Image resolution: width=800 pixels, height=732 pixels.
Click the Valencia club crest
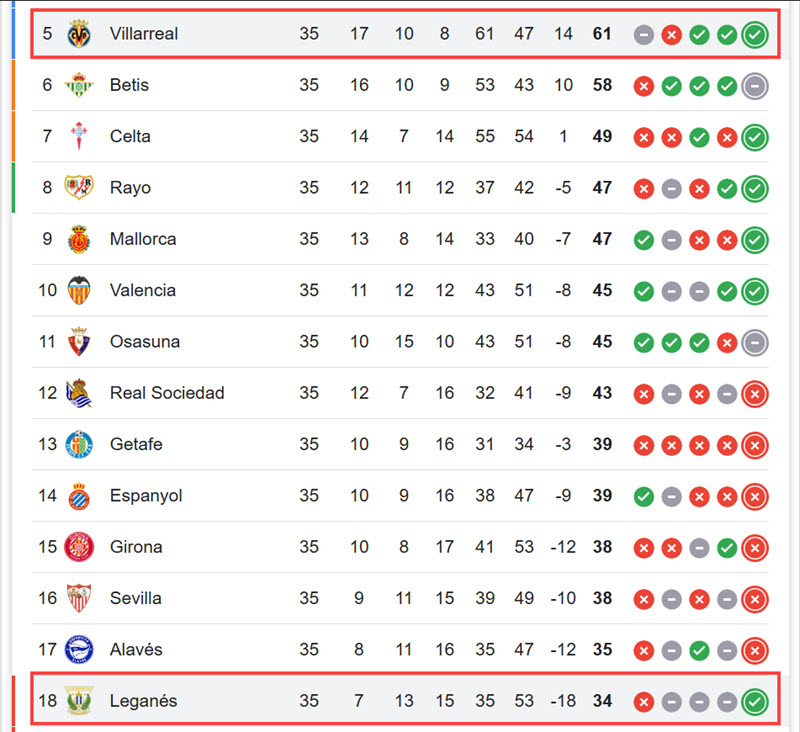tap(79, 290)
